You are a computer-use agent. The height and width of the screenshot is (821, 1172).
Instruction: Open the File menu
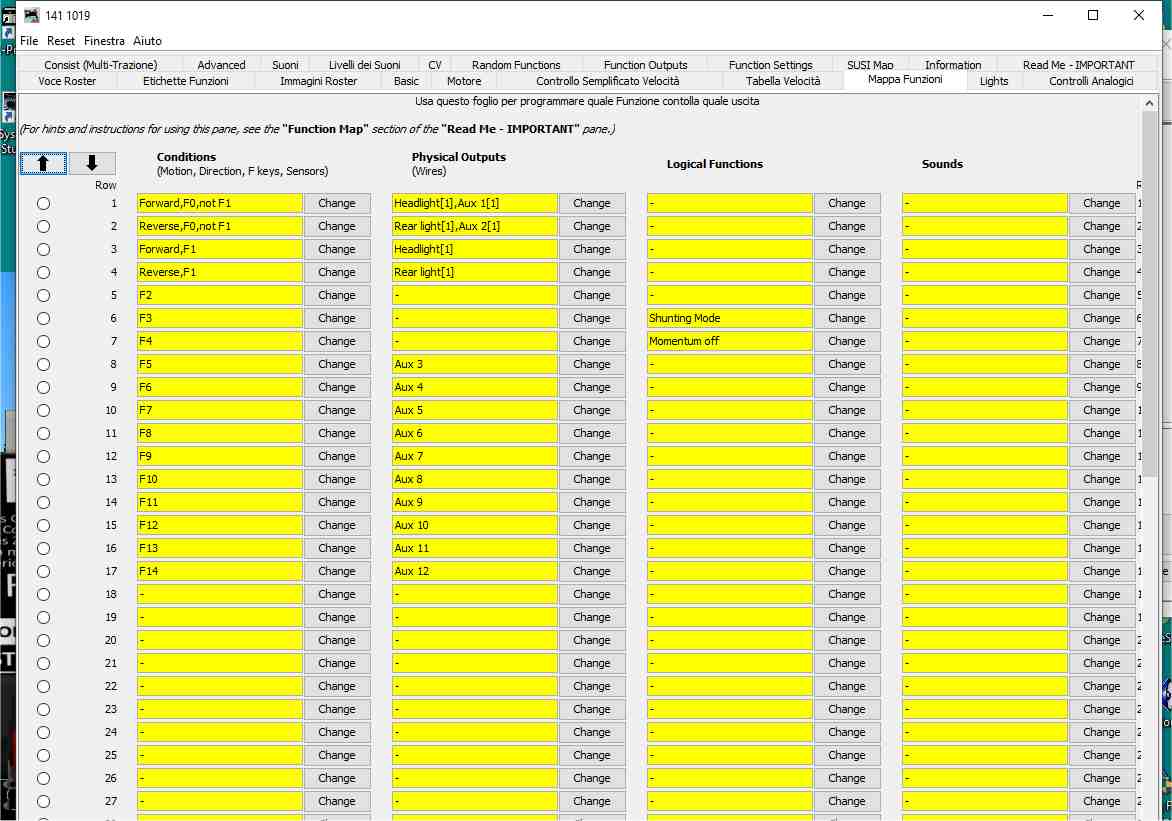(x=29, y=41)
